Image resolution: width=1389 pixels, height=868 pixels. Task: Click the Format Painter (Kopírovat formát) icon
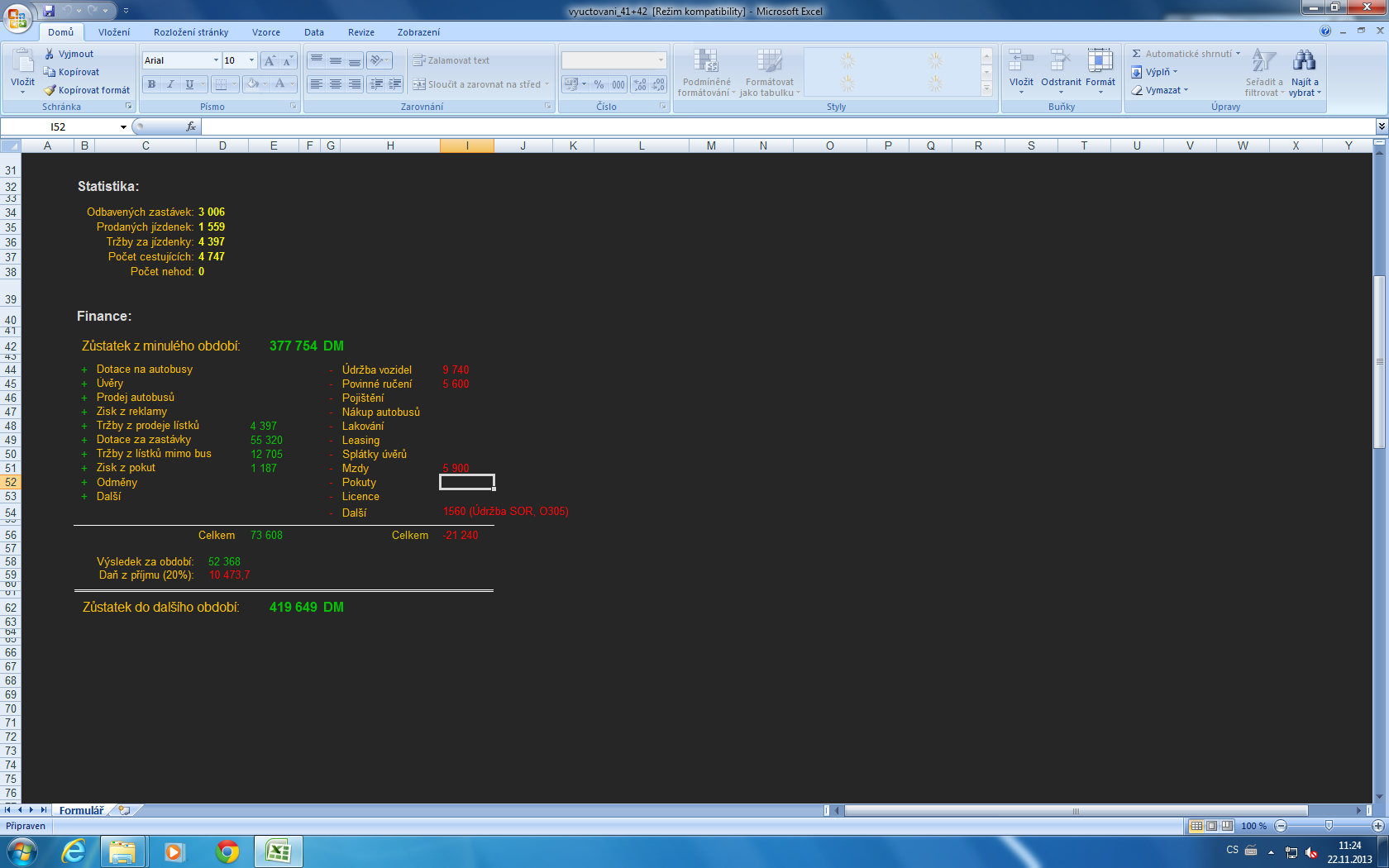50,90
